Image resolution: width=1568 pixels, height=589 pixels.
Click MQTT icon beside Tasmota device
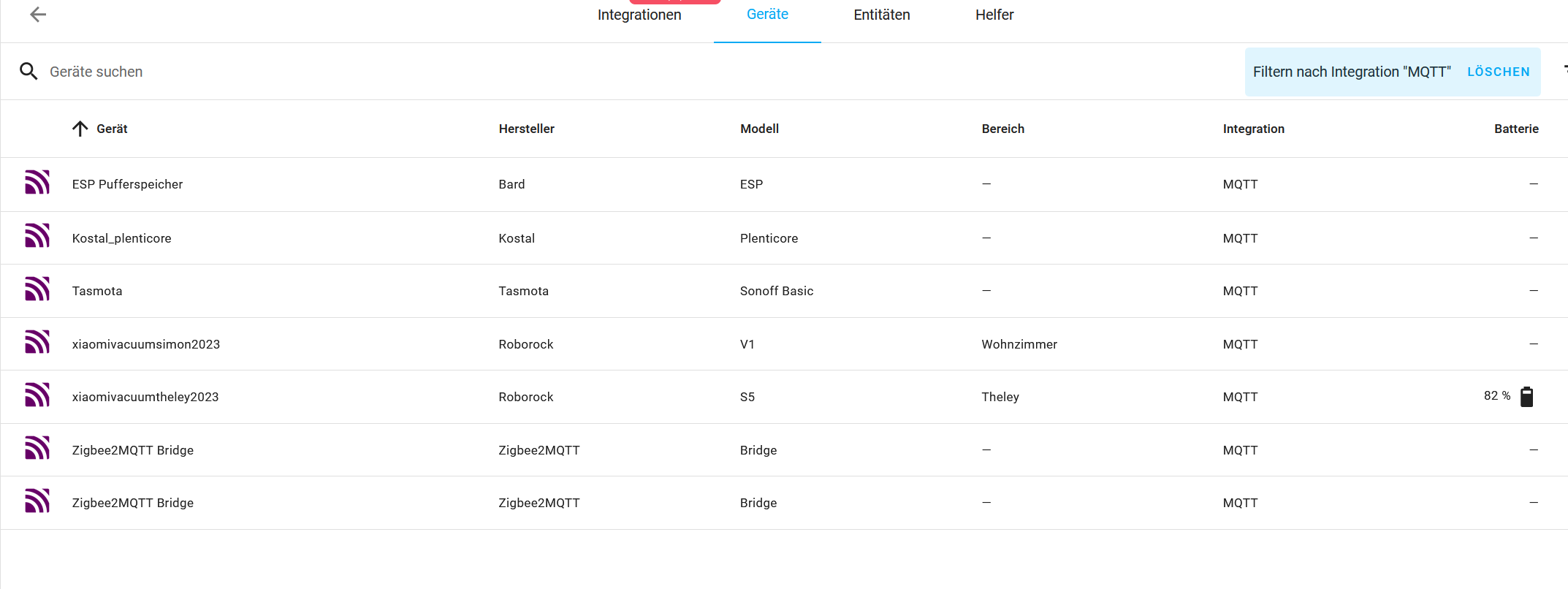[x=37, y=289]
